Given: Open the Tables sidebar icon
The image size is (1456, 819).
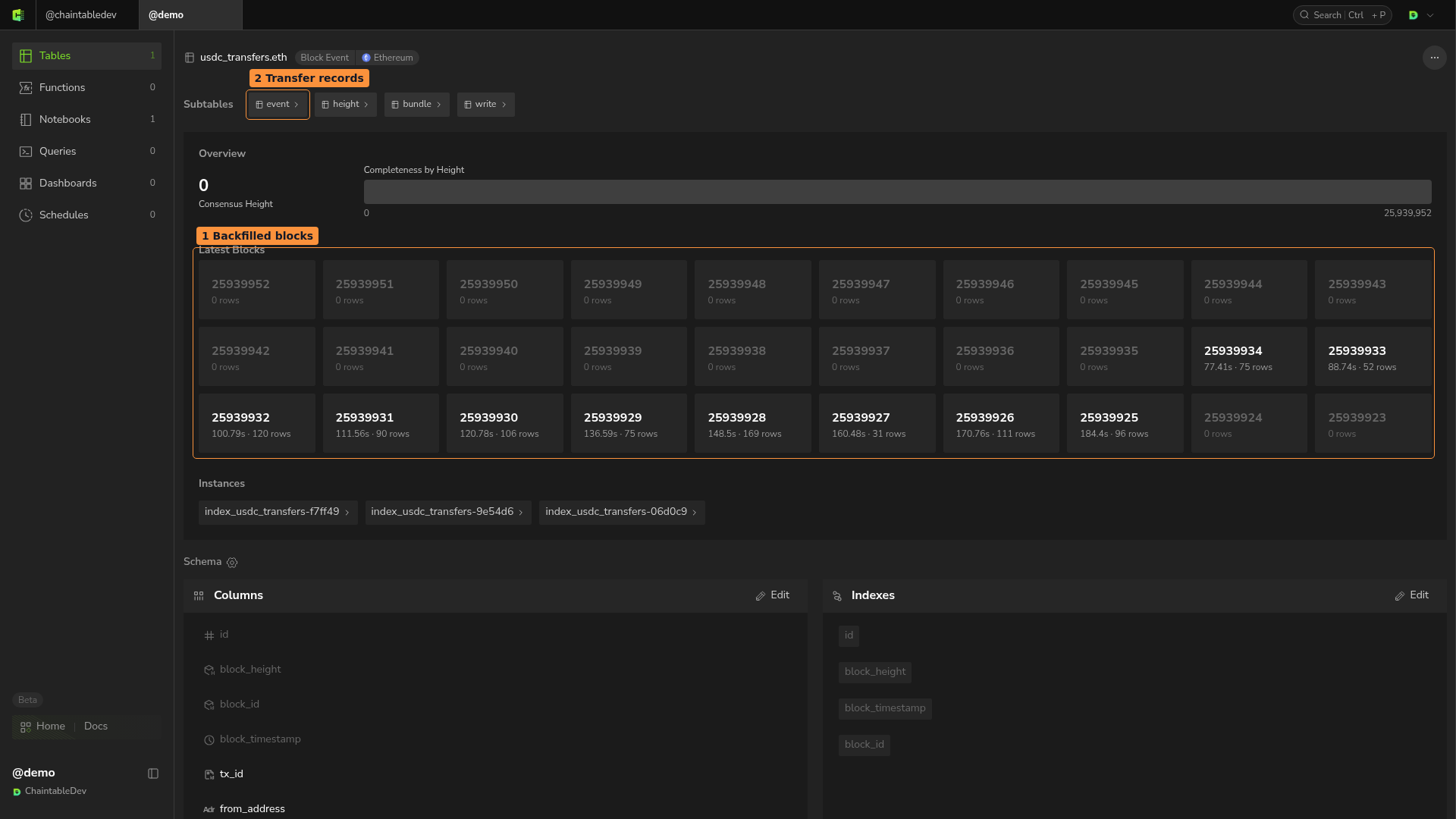Looking at the screenshot, I should 26,56.
